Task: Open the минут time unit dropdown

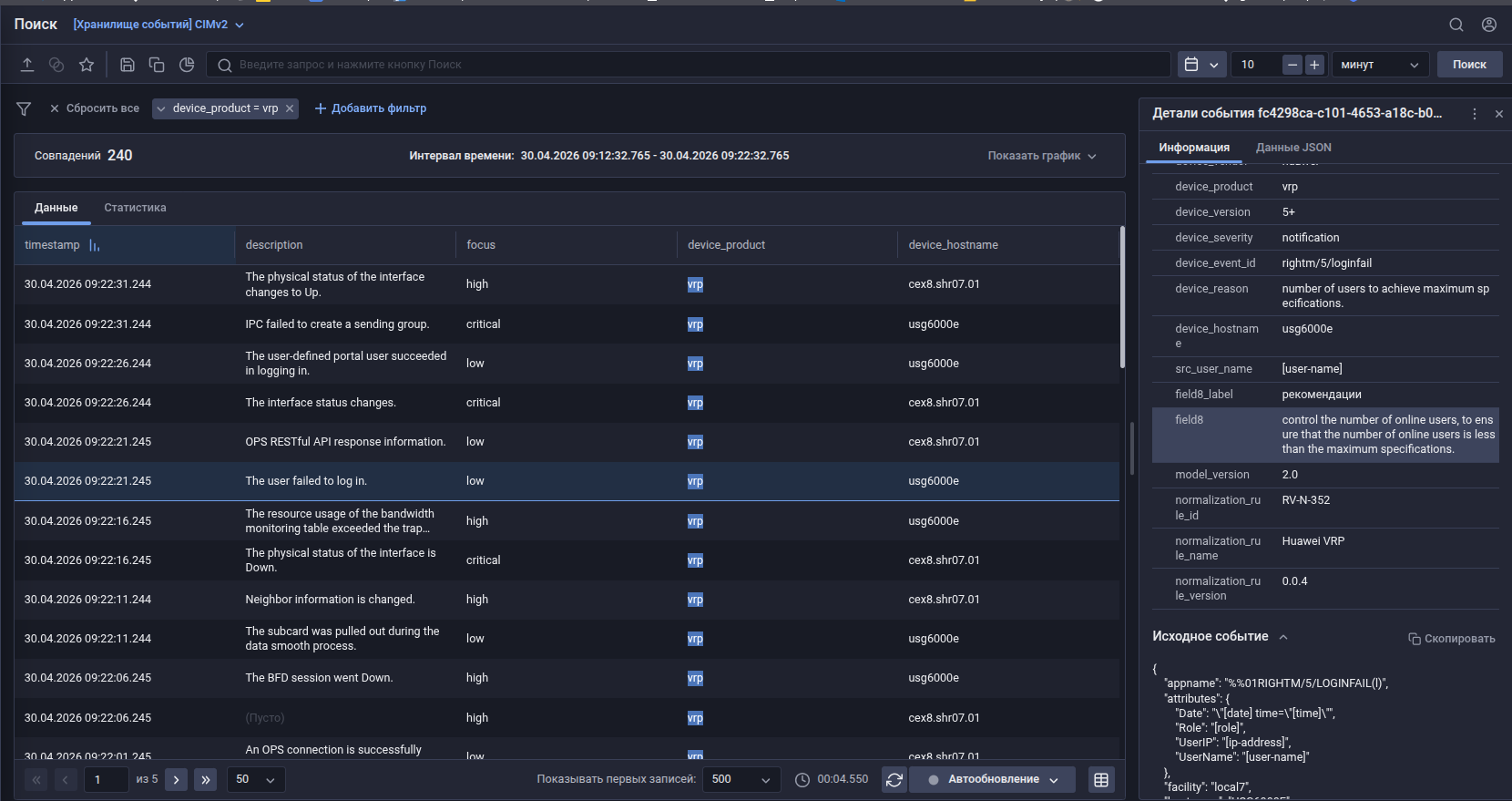Action: (x=1380, y=65)
